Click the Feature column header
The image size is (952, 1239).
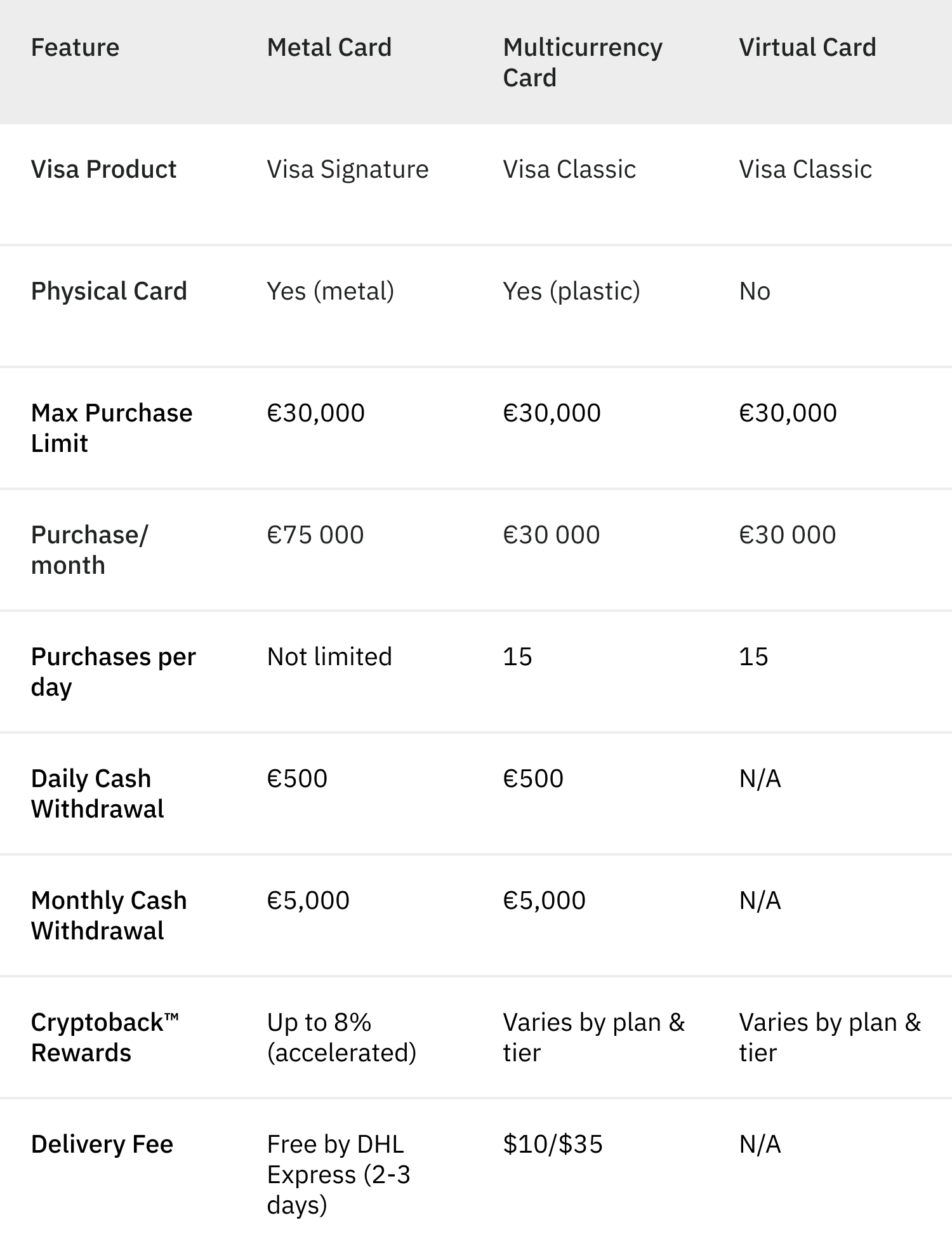75,48
